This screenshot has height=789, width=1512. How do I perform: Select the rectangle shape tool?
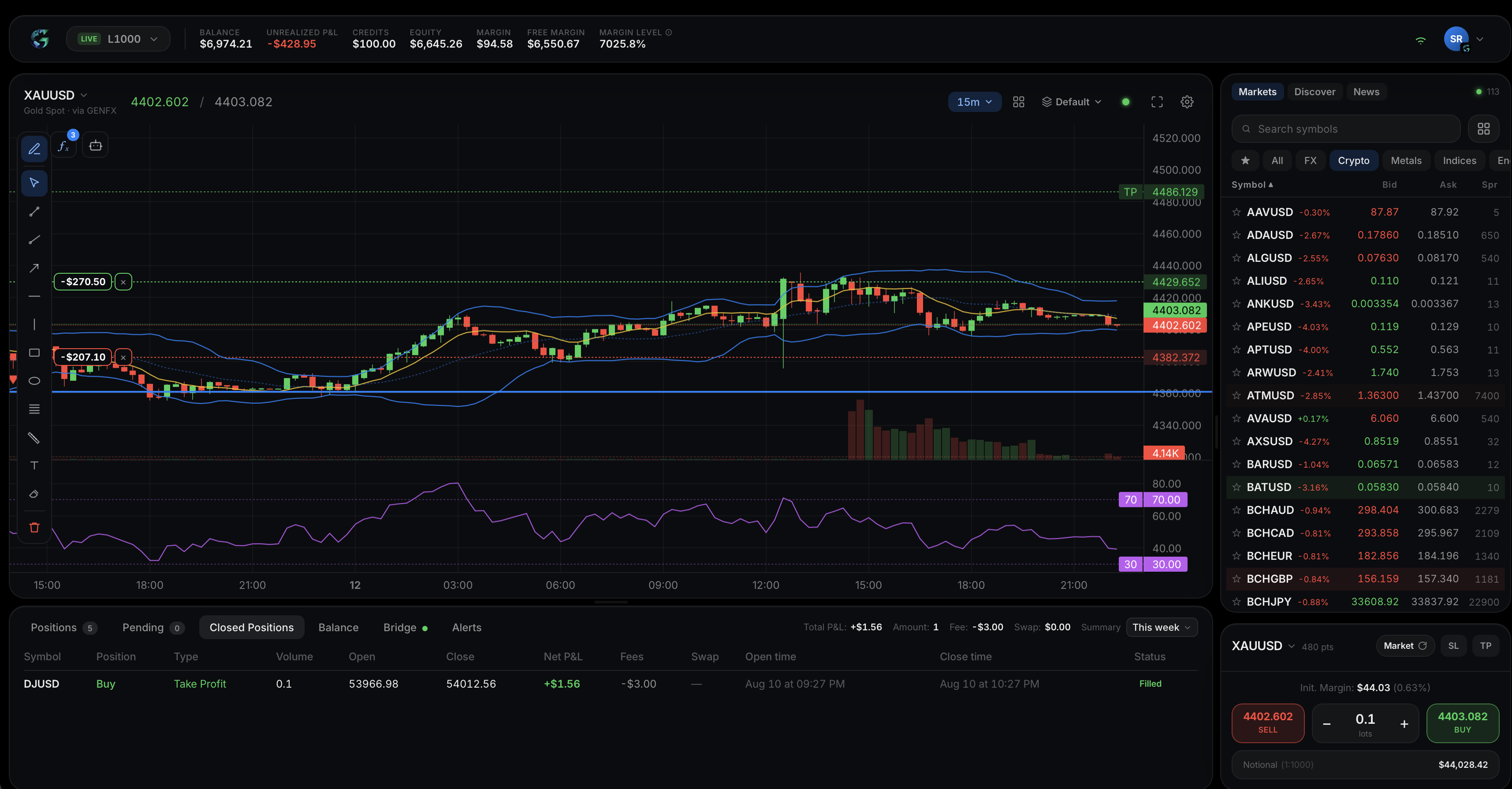tap(34, 353)
